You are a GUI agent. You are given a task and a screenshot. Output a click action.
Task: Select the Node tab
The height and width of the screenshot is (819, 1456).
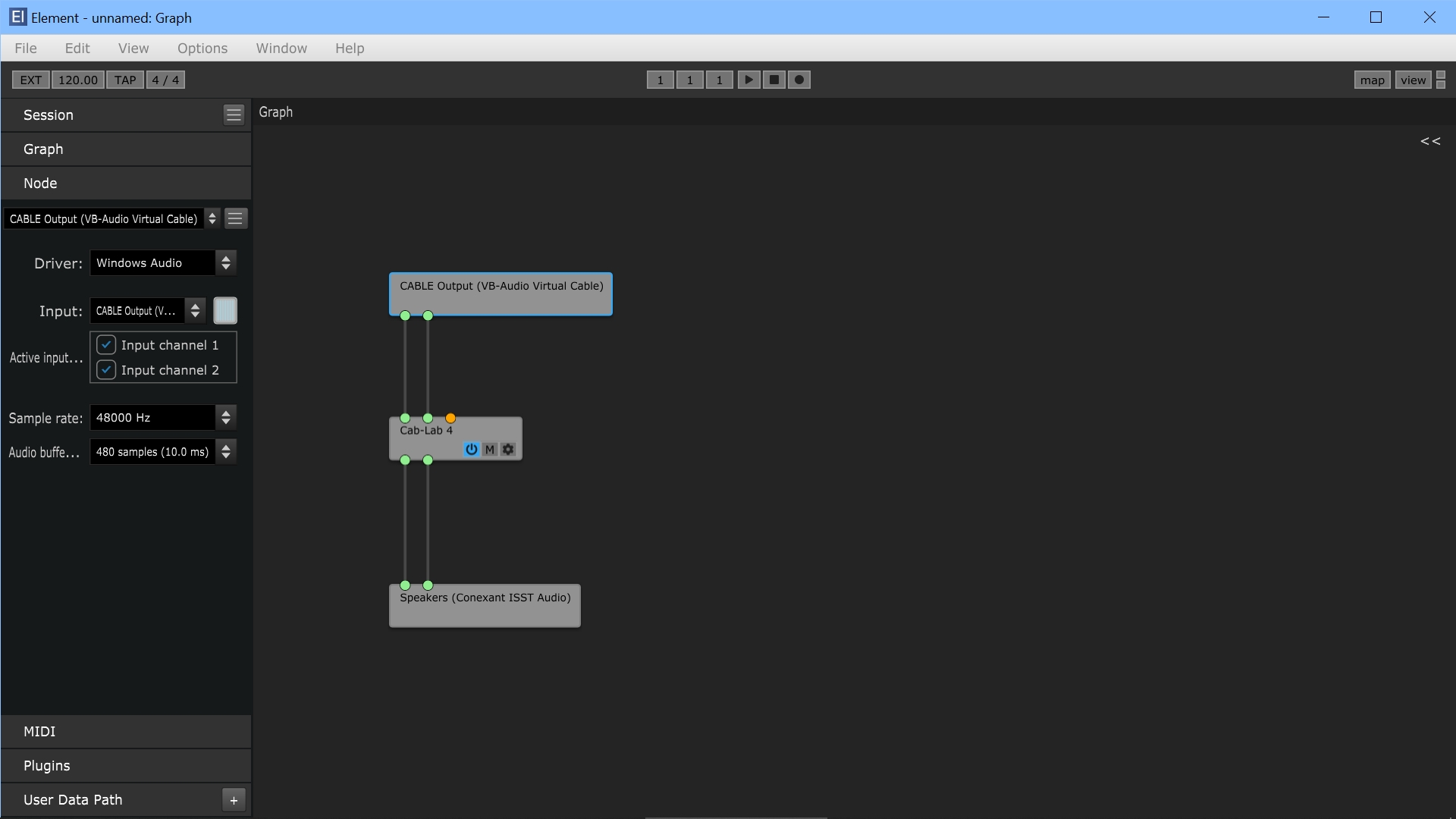(x=40, y=183)
